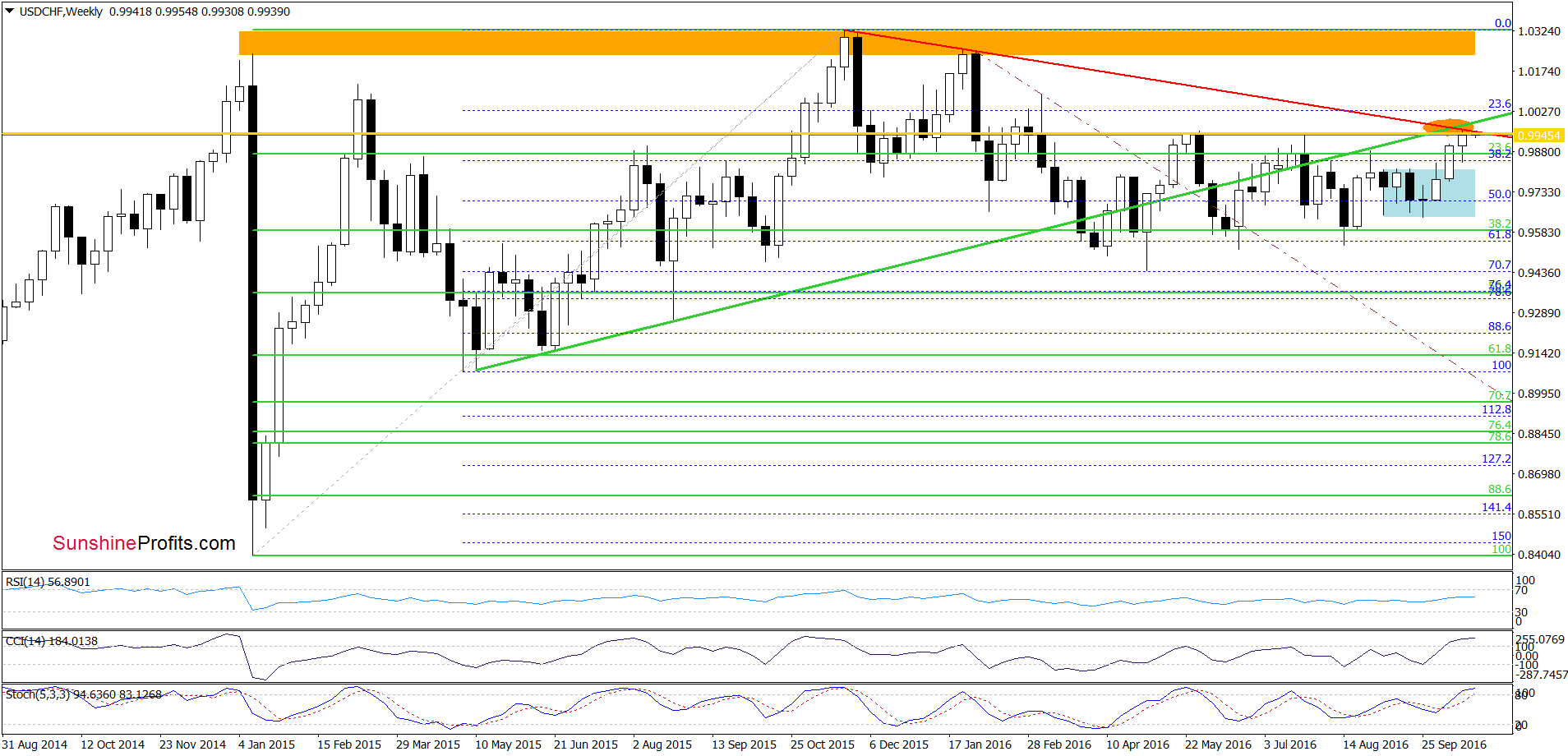Click the 0.89950 price axis value
Screen dimensions: 1568x756
click(x=1538, y=394)
